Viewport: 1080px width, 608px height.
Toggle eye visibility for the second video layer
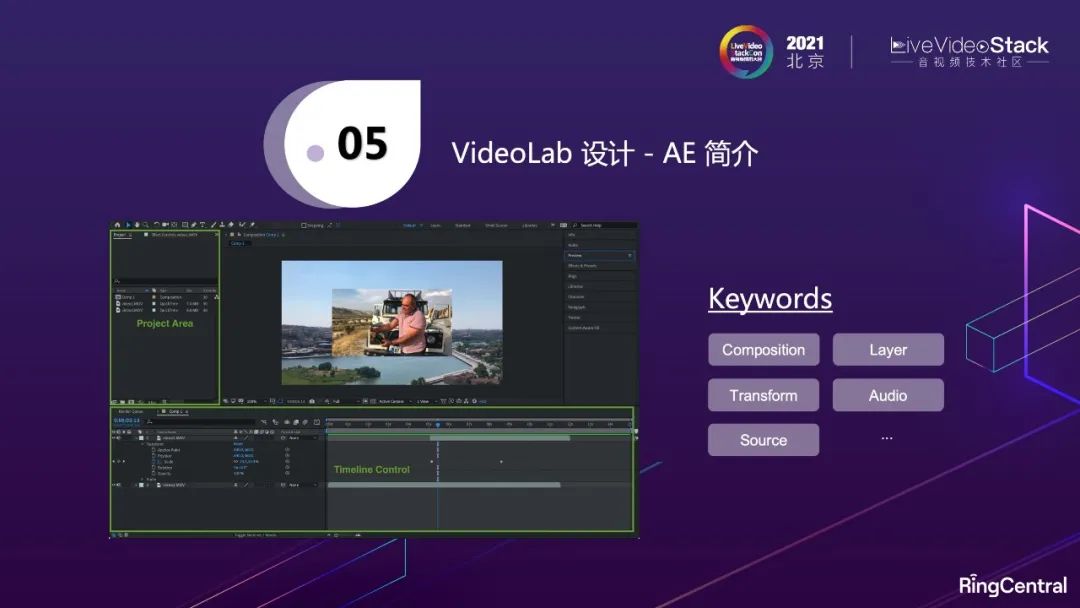tap(114, 485)
